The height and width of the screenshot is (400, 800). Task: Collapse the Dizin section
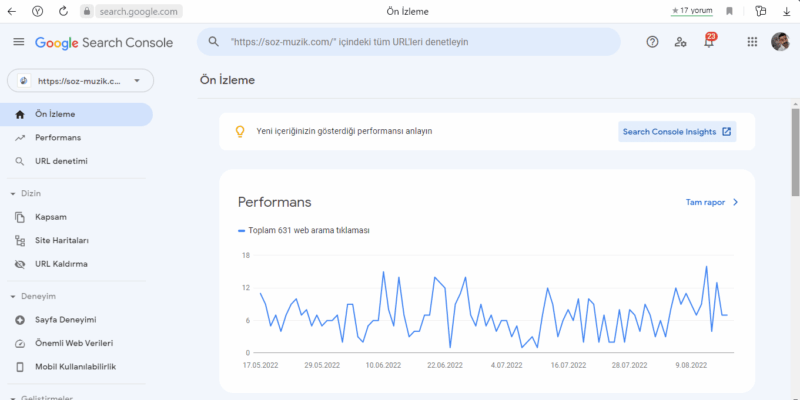12,193
